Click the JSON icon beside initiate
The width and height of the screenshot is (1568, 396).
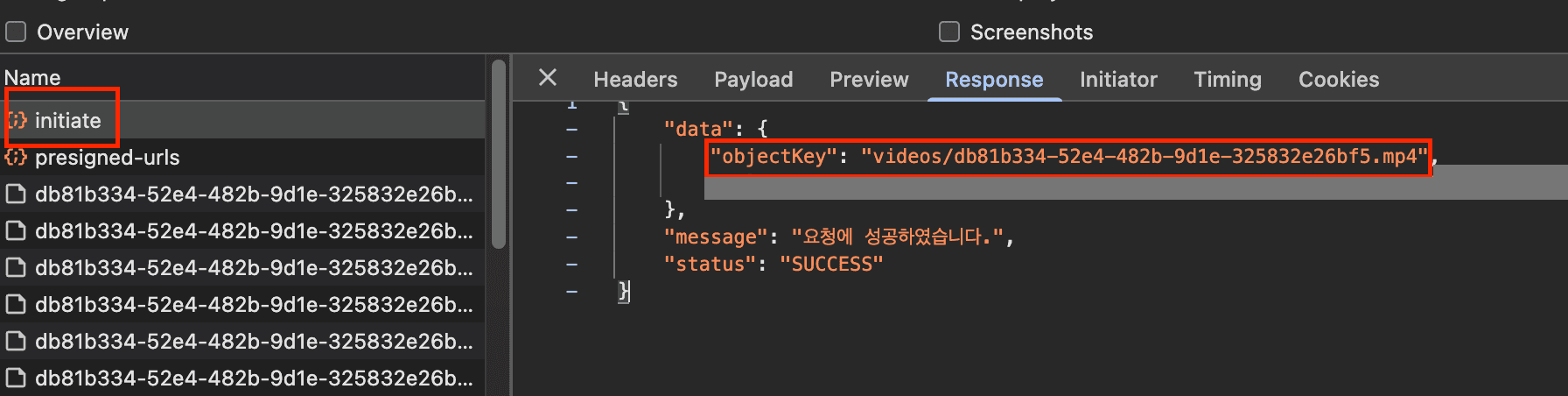point(17,120)
